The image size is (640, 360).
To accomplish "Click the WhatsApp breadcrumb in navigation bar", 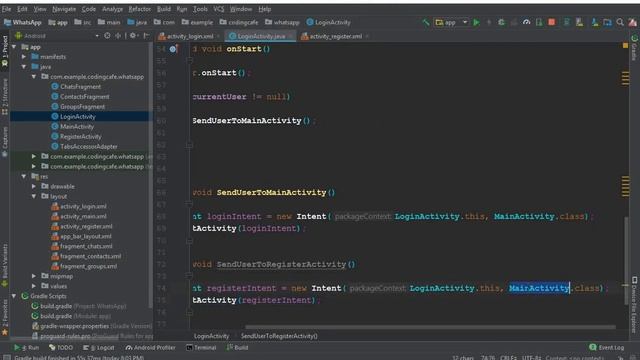I will coord(23,22).
